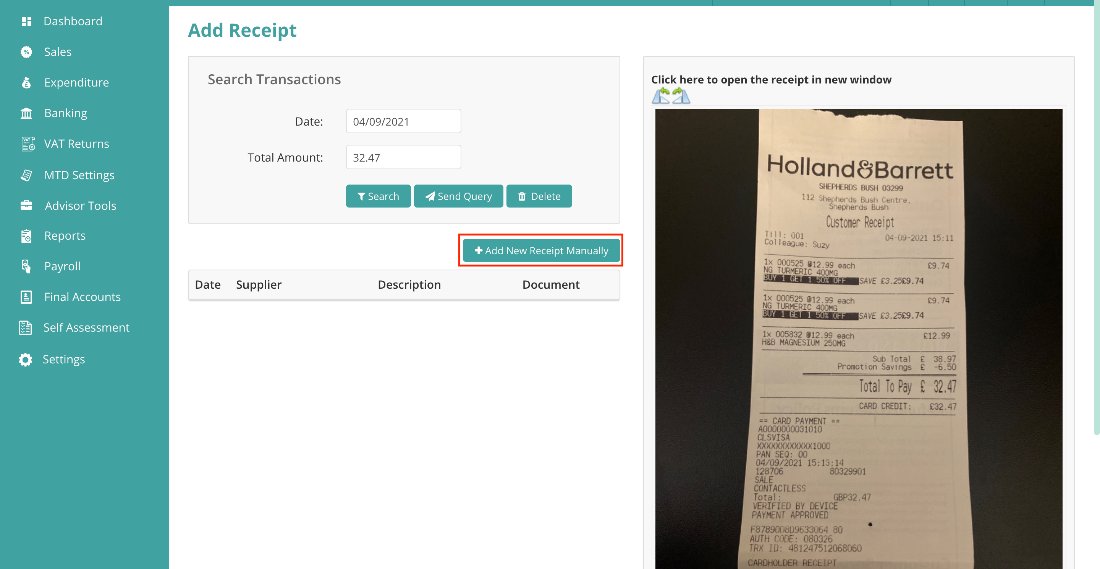The width and height of the screenshot is (1100, 569).
Task: Open Self Assessment in the sidebar
Action: coord(86,328)
